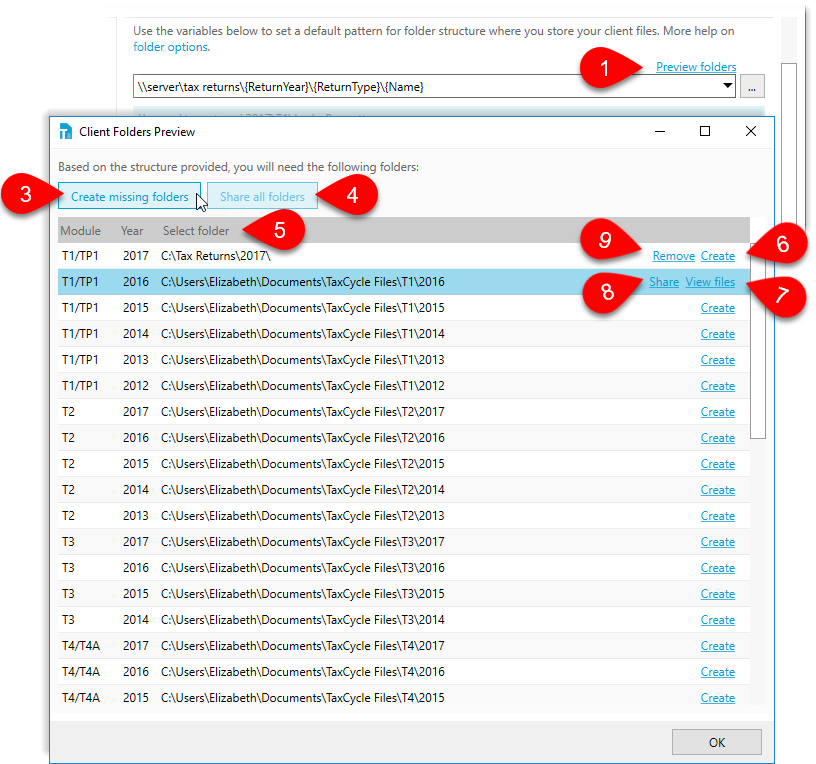The width and height of the screenshot is (816, 764).
Task: View files in the T1/TP1 2016 folder
Action: (x=710, y=282)
